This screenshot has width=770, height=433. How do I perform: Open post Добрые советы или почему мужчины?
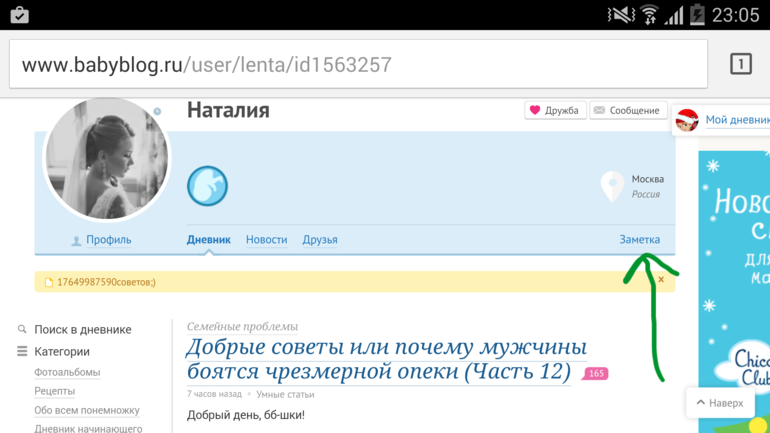coord(386,359)
